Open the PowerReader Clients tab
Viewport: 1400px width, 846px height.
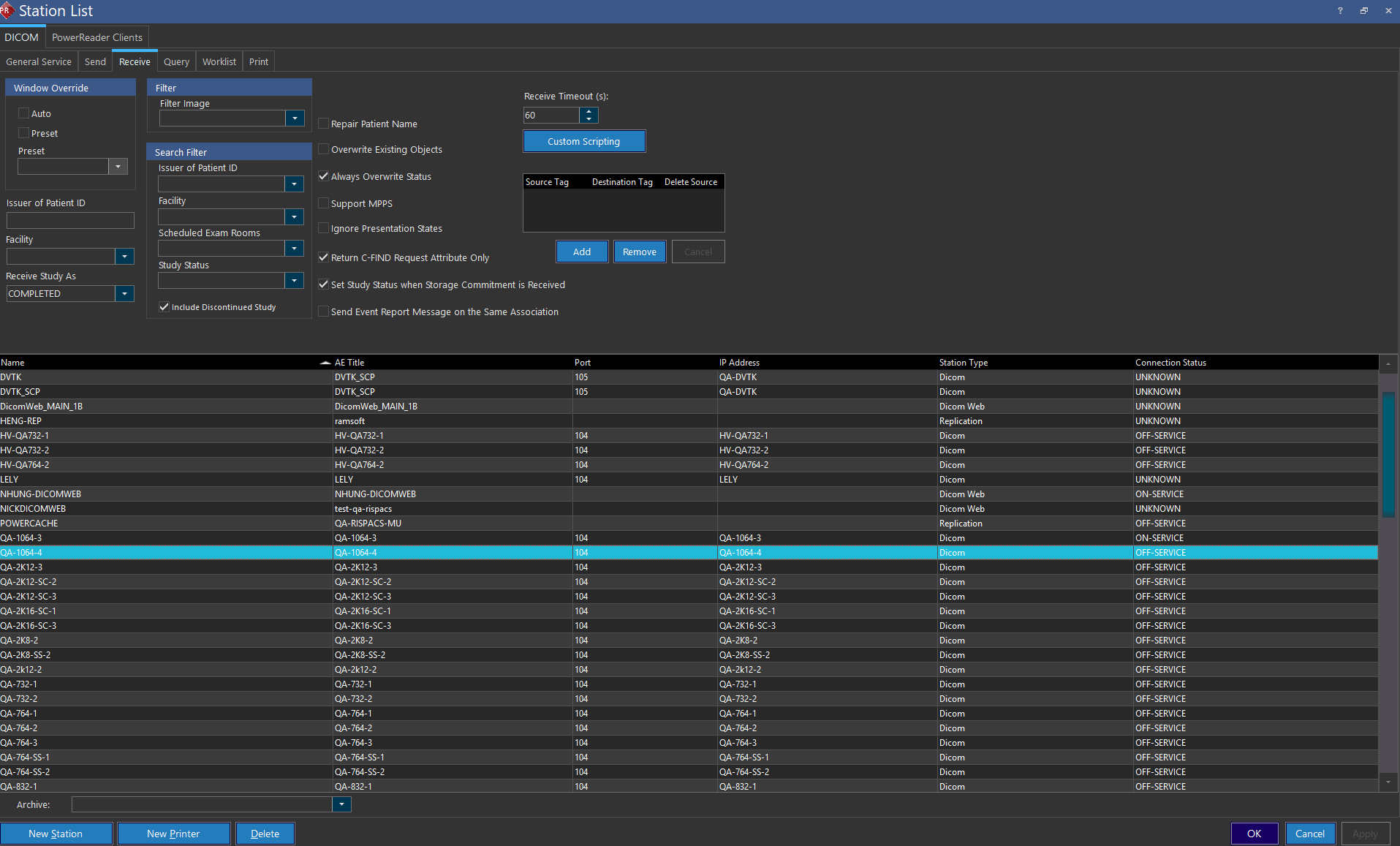97,37
